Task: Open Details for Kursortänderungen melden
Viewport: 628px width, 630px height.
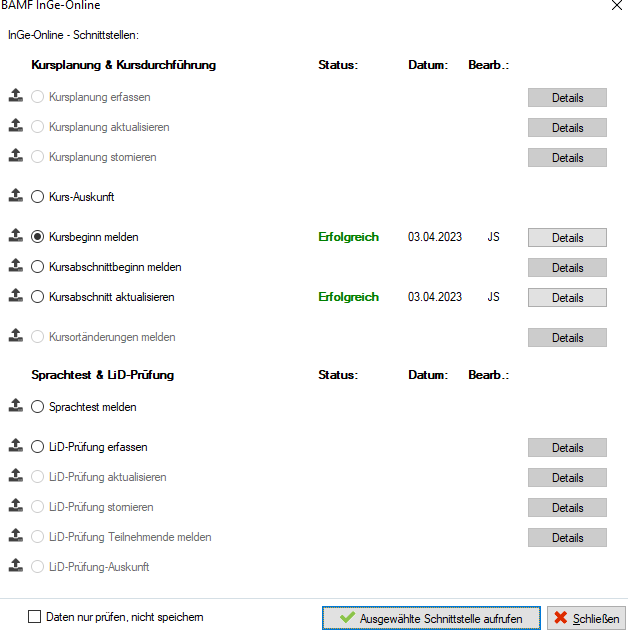Action: [x=567, y=338]
